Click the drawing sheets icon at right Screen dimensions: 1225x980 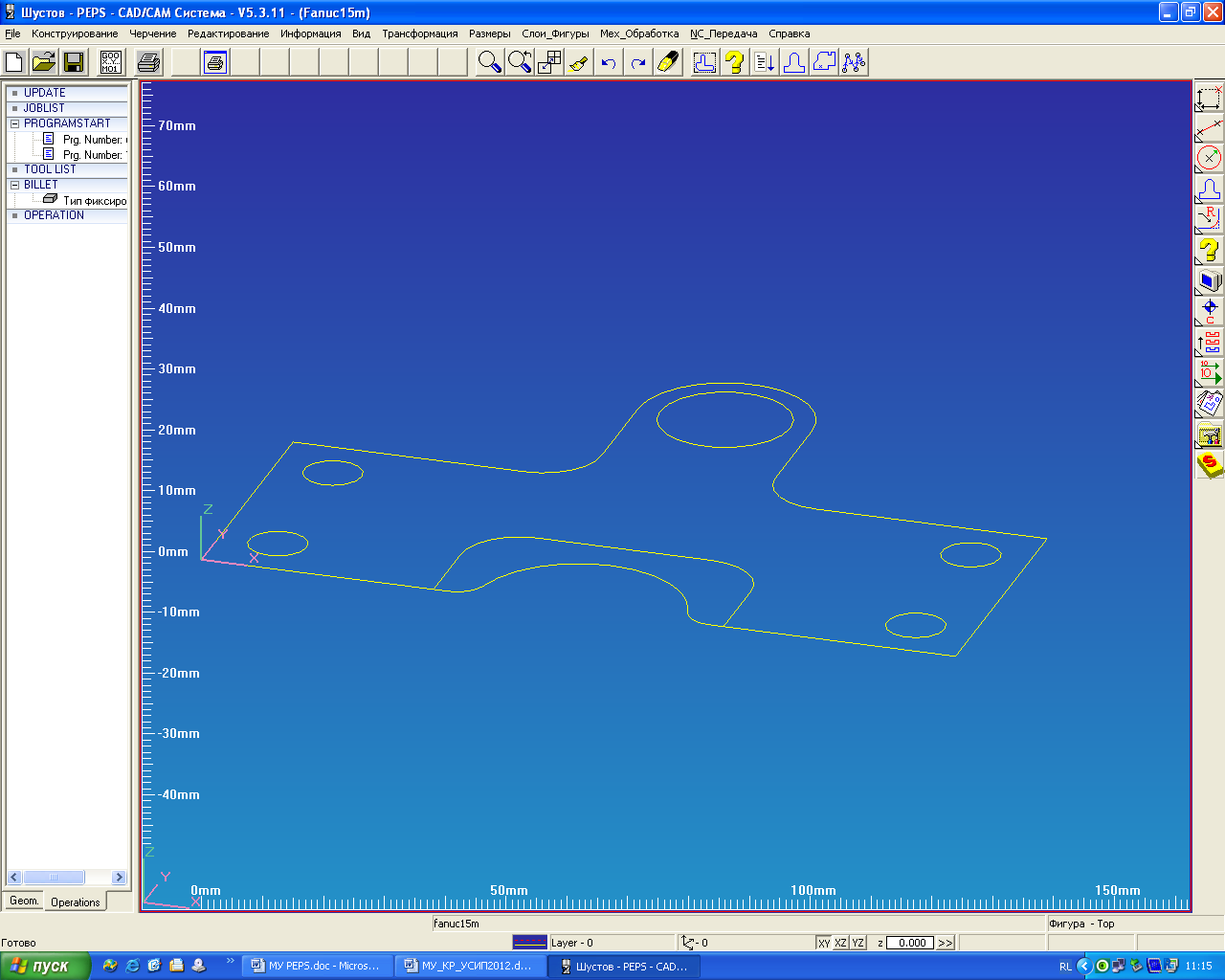tap(1210, 403)
